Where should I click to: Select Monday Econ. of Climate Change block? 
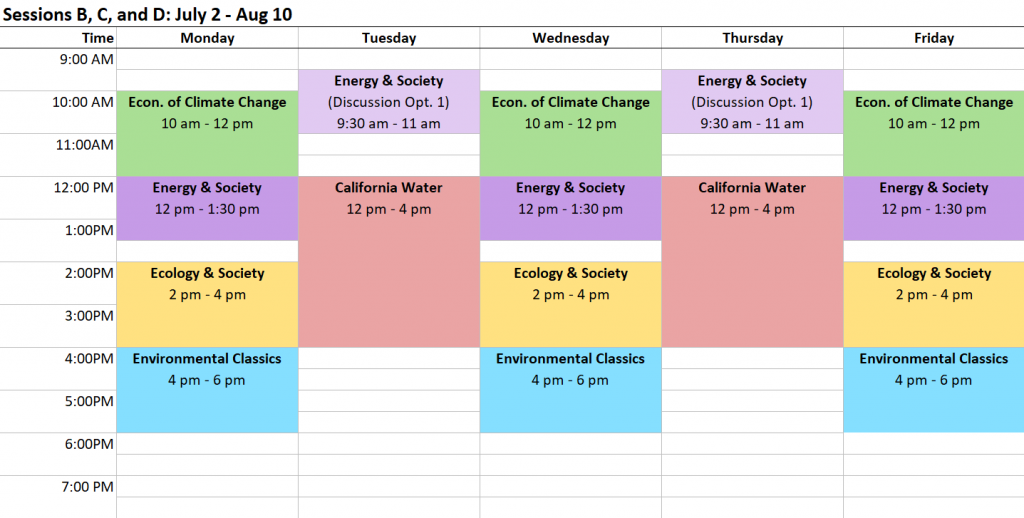pos(207,133)
